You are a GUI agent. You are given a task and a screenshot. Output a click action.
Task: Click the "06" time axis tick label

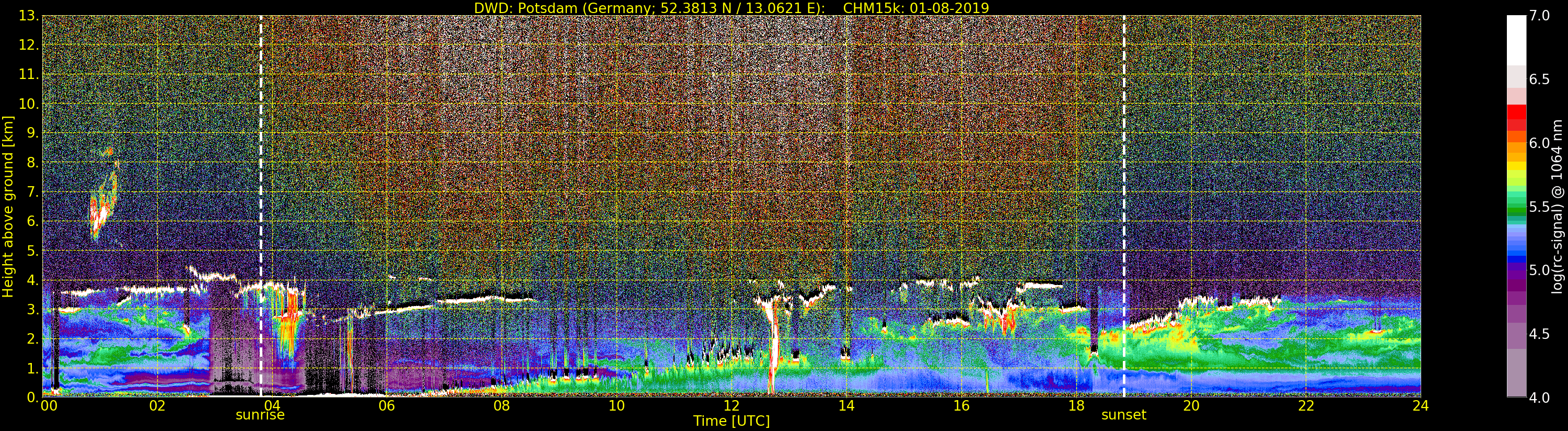click(387, 405)
